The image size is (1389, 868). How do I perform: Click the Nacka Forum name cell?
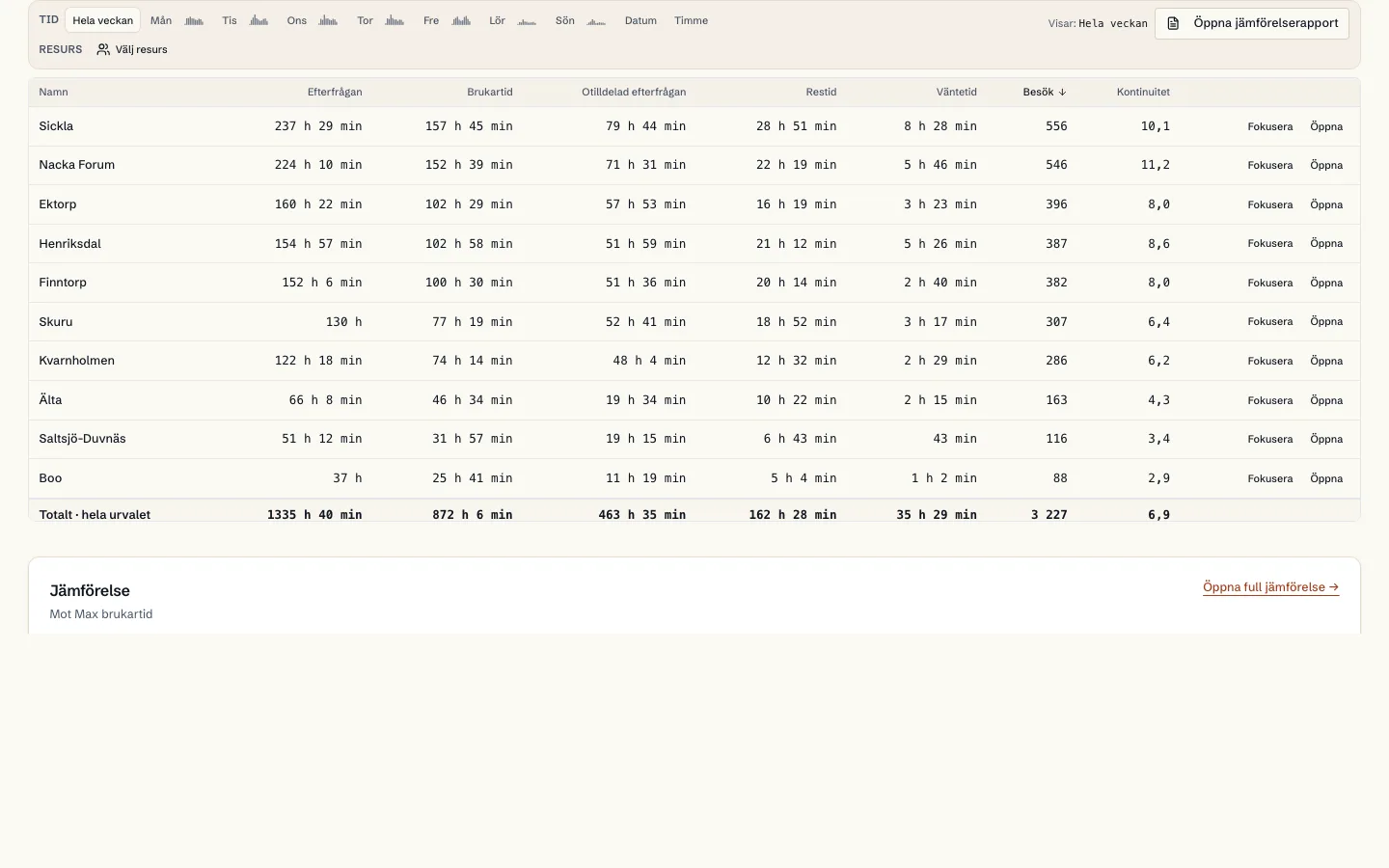[77, 165]
